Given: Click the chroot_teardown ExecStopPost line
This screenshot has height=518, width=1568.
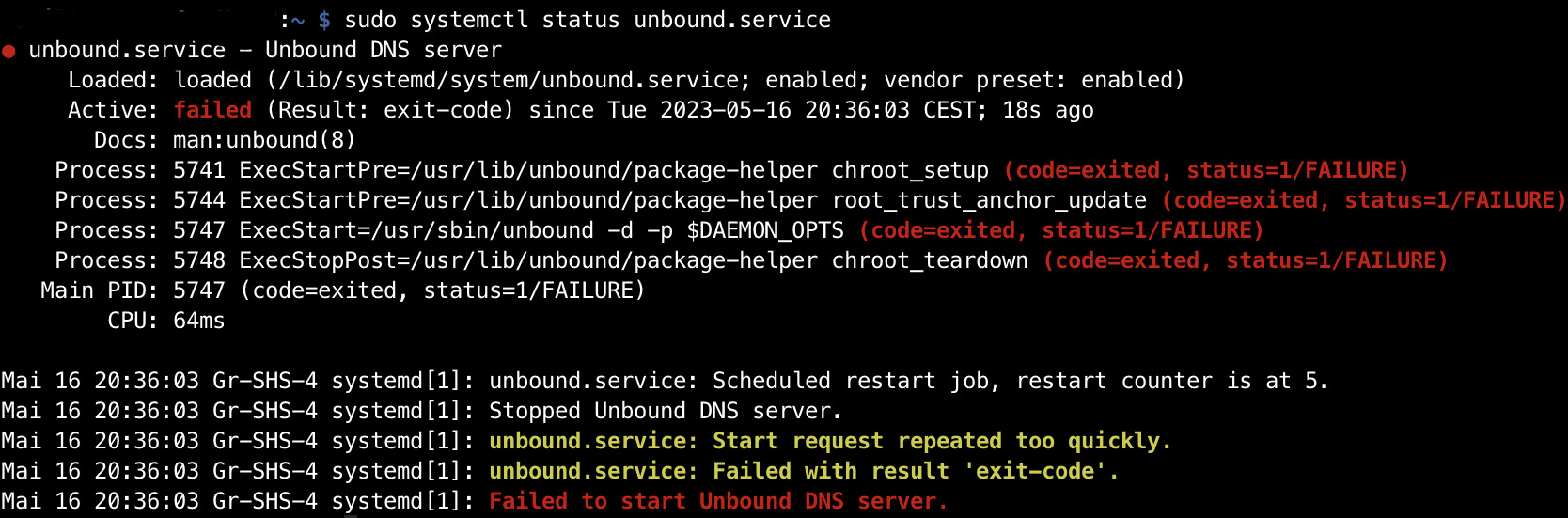Looking at the screenshot, I should tap(751, 260).
